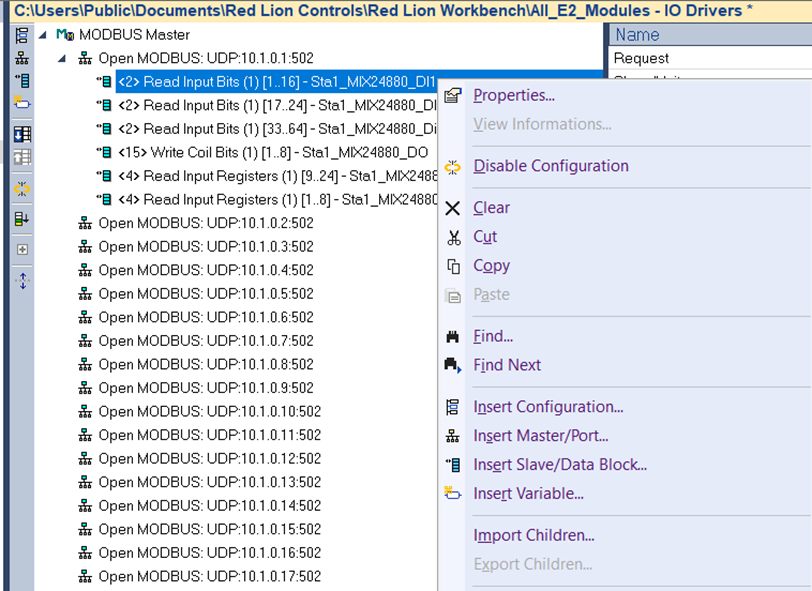Select Open MODBUS: UDP:10.1.0.4:502 port
The height and width of the screenshot is (591, 812).
[206, 270]
